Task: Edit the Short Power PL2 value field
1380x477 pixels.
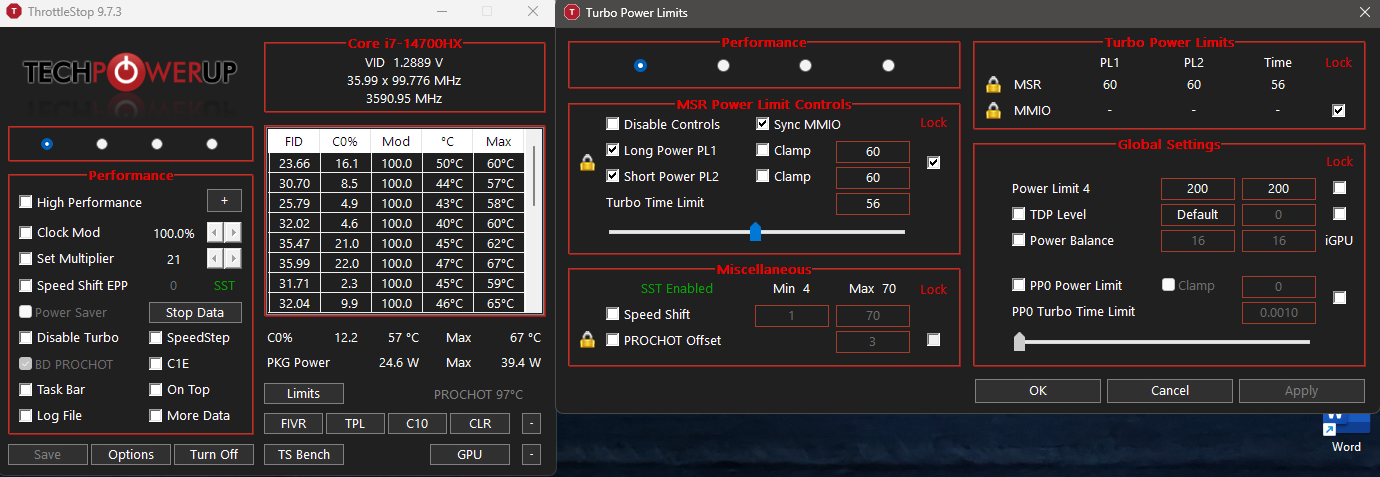Action: point(873,178)
